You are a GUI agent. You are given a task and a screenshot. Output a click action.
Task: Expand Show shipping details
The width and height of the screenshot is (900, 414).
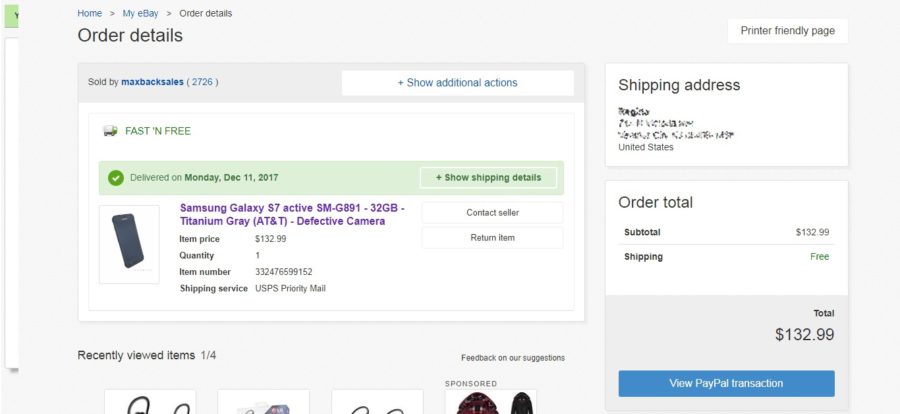coord(488,178)
